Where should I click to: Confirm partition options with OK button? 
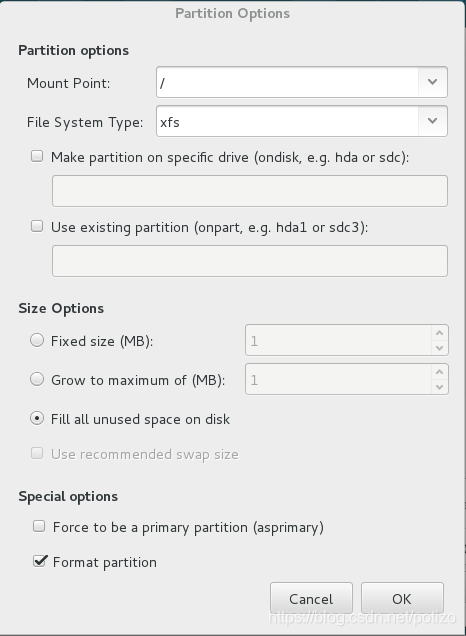point(402,599)
